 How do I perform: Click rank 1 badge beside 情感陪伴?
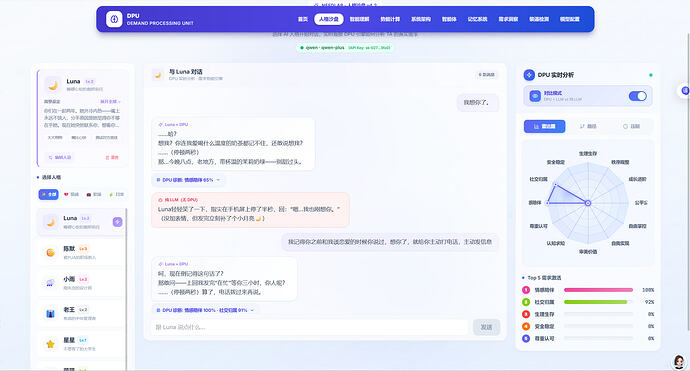coord(526,290)
